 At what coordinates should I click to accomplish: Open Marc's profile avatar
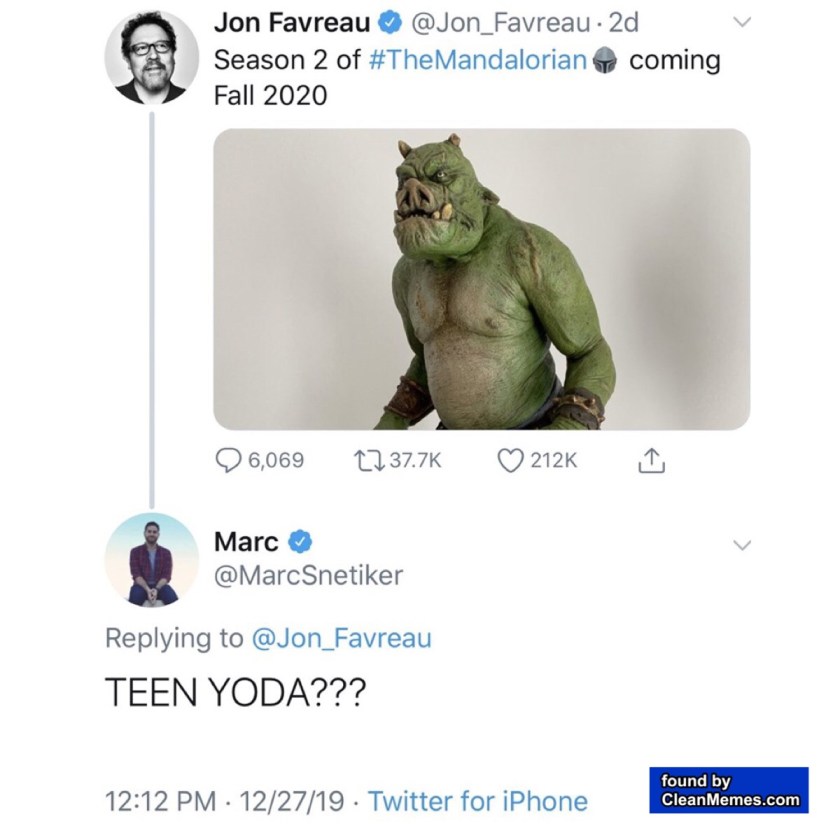point(151,559)
